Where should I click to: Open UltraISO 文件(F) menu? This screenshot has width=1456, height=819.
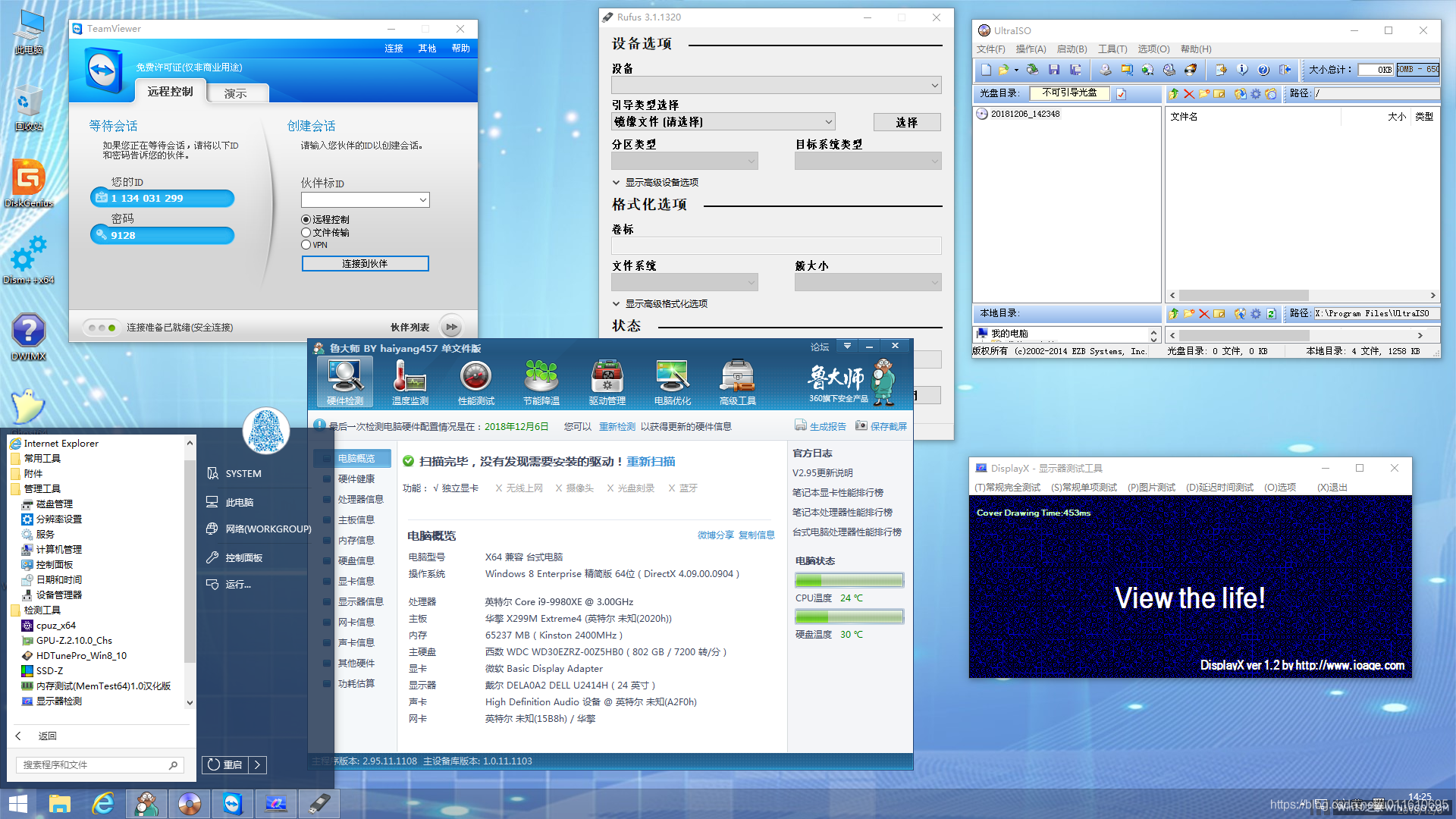pyautogui.click(x=990, y=49)
